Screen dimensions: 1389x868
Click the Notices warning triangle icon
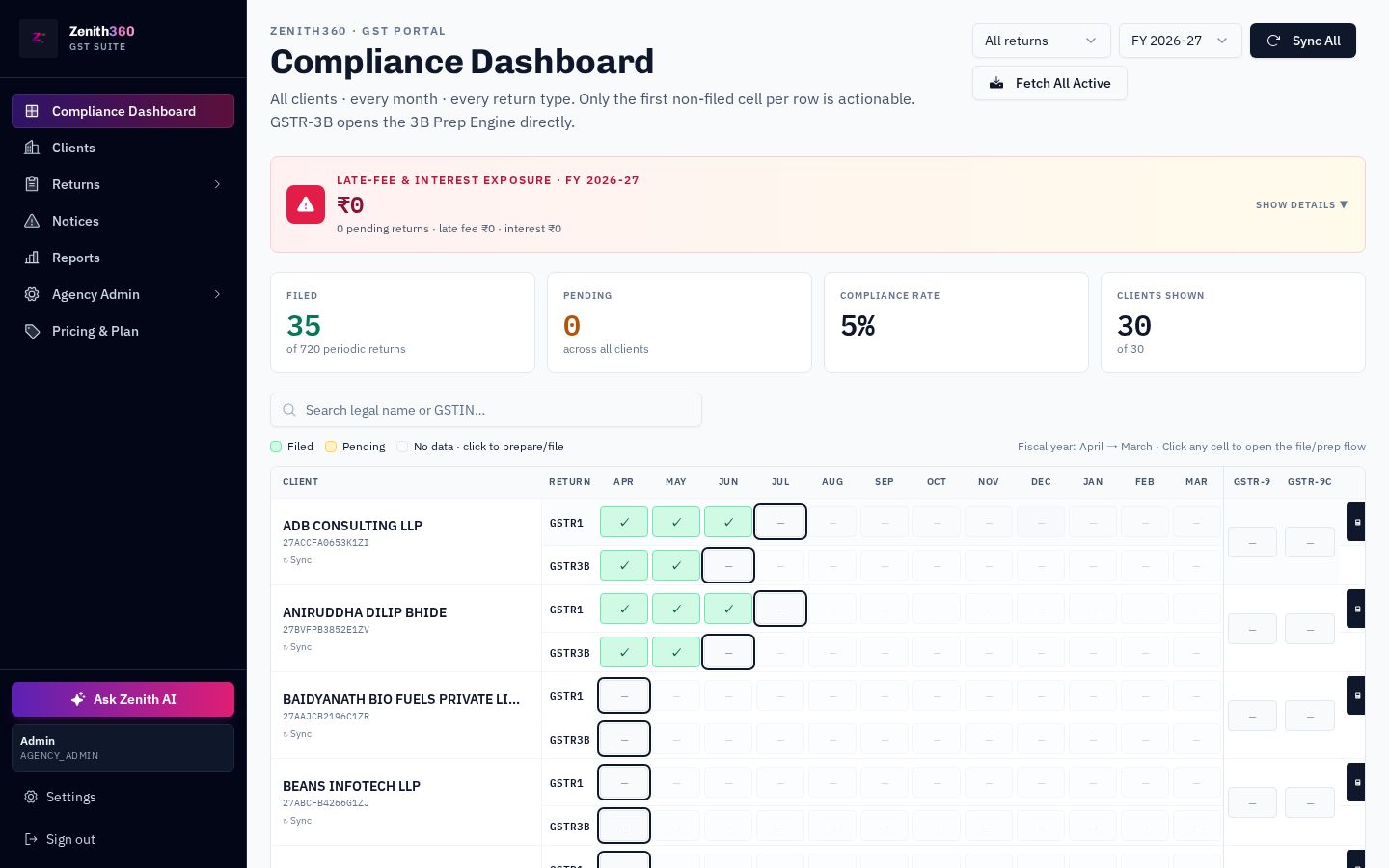(32, 221)
